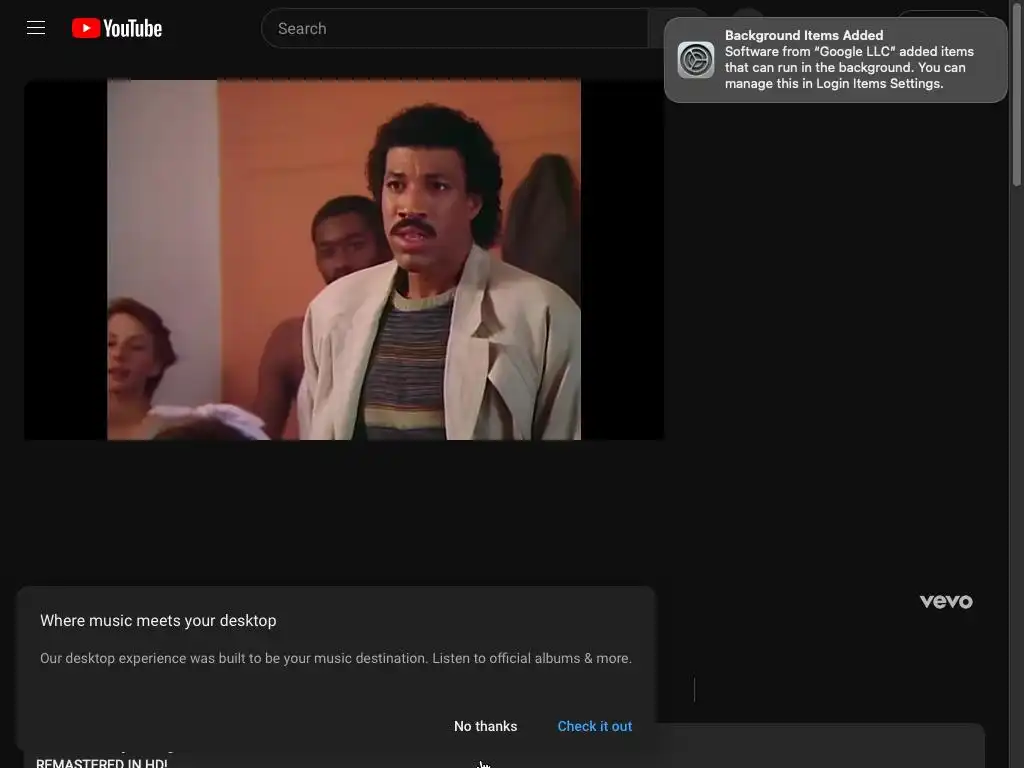Click the page's vertical scrollbar
Screen dimensions: 1024x768
pyautogui.click(x=1016, y=94)
